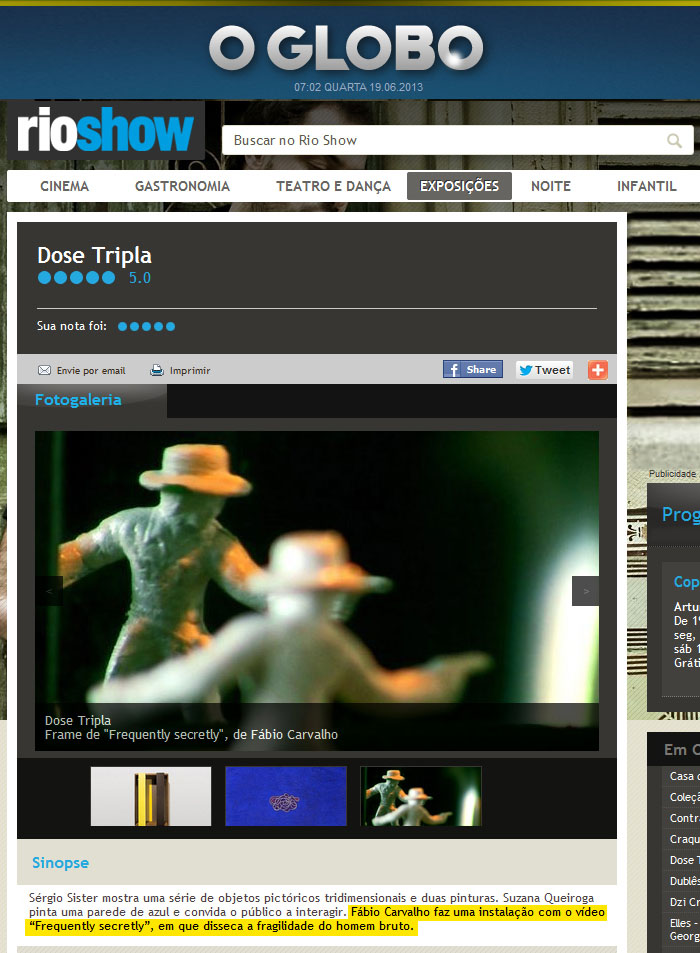The image size is (700, 953).
Task: Click the Tweet button
Action: [x=544, y=370]
